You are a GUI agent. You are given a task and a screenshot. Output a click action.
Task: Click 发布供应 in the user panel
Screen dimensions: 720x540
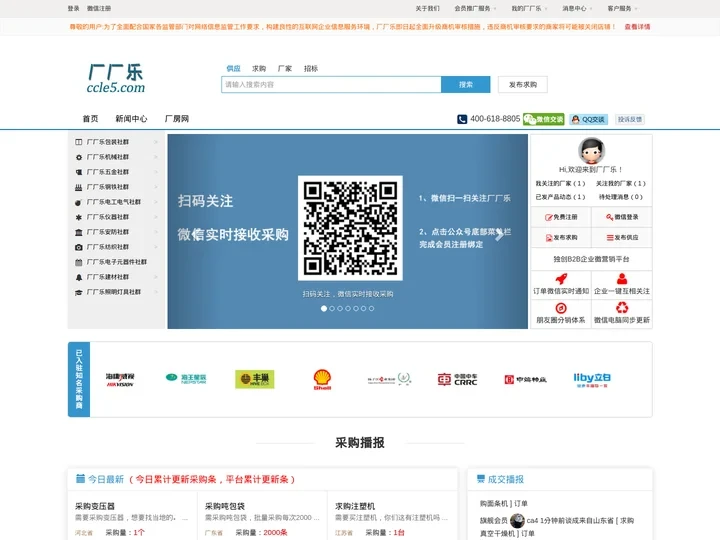coord(622,237)
